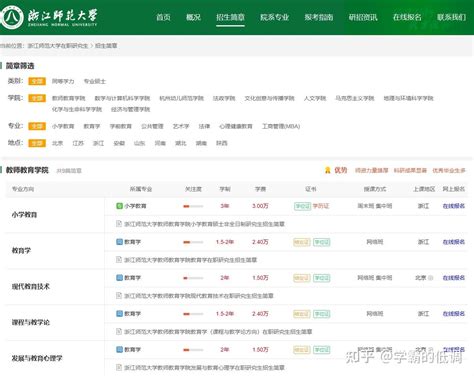The width and height of the screenshot is (474, 376).
Task: Select the orange 全部 option for 地点
Action: (37, 143)
